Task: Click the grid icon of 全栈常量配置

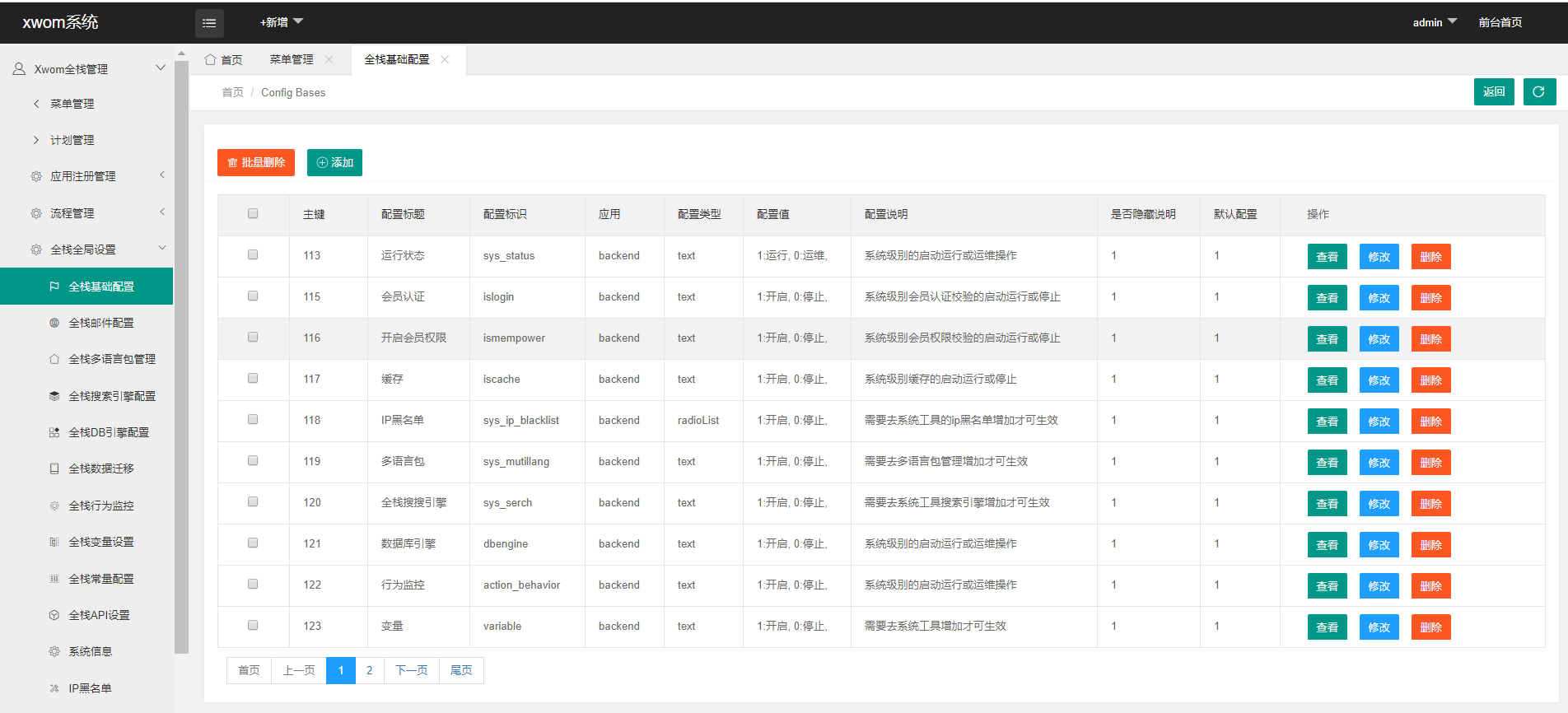Action: click(54, 579)
